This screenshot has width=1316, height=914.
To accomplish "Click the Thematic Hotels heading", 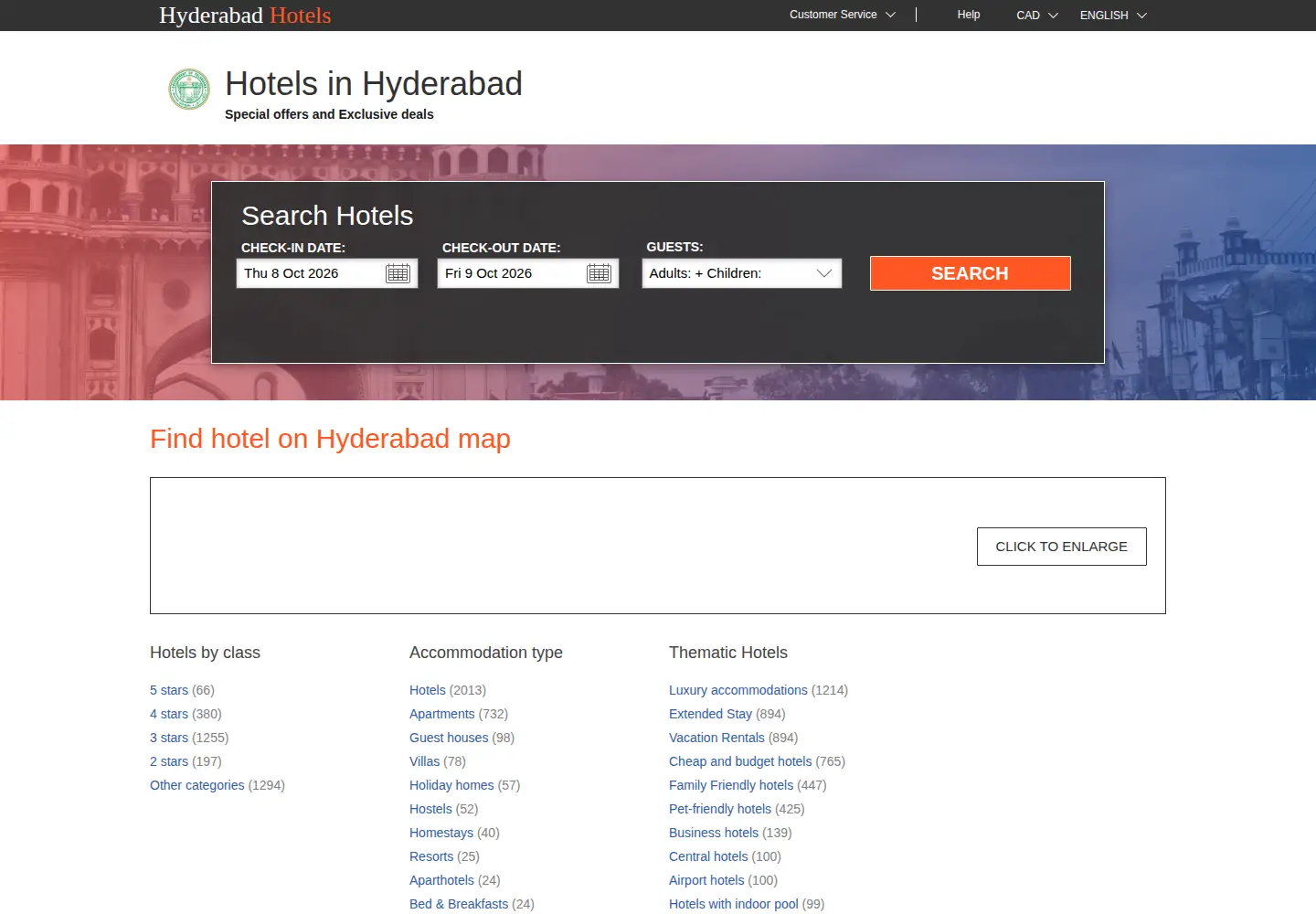I will 728,653.
